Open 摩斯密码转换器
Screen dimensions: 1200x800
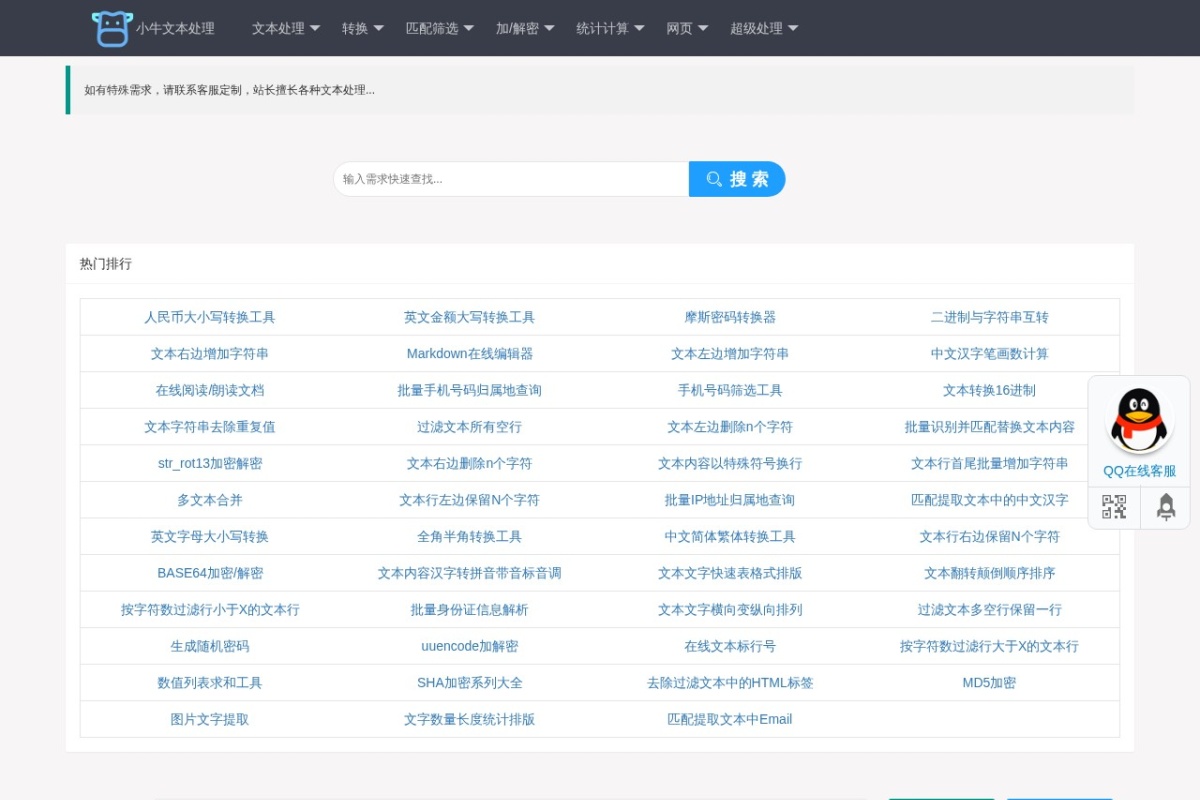730,317
